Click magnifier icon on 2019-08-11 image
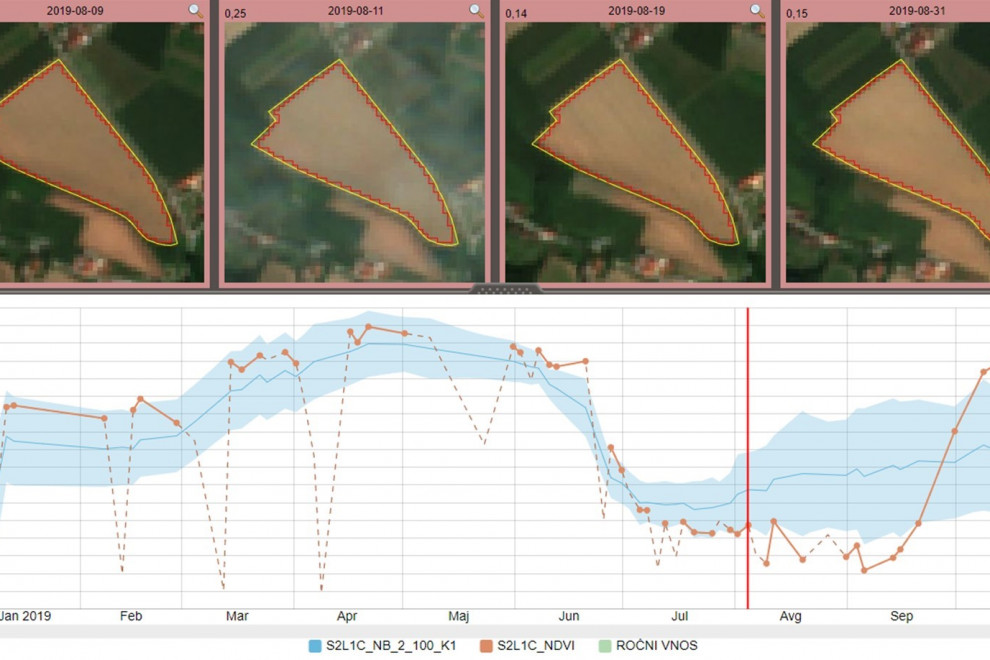Viewport: 990px width, 660px height. point(477,11)
